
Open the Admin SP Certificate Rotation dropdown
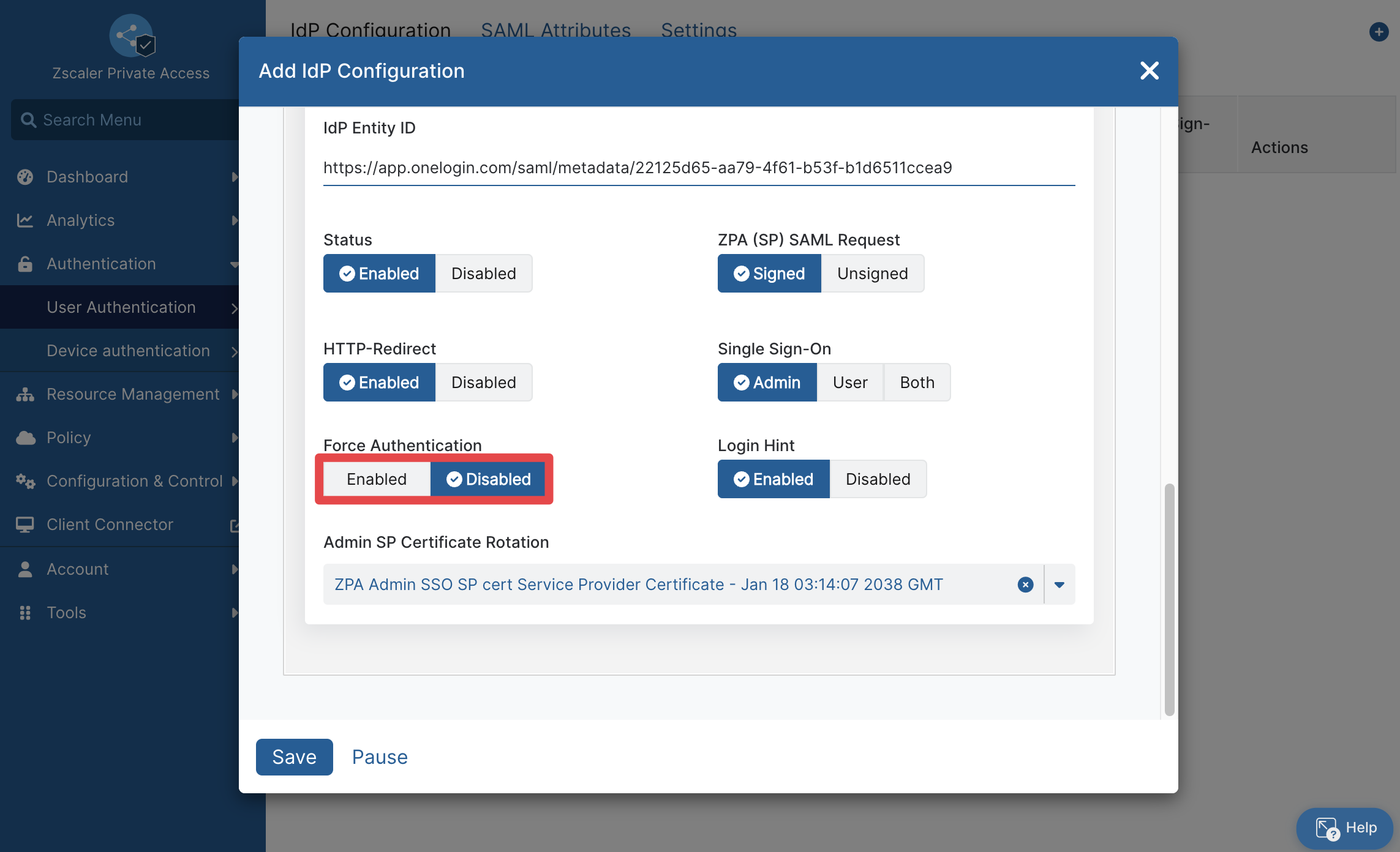click(1059, 585)
